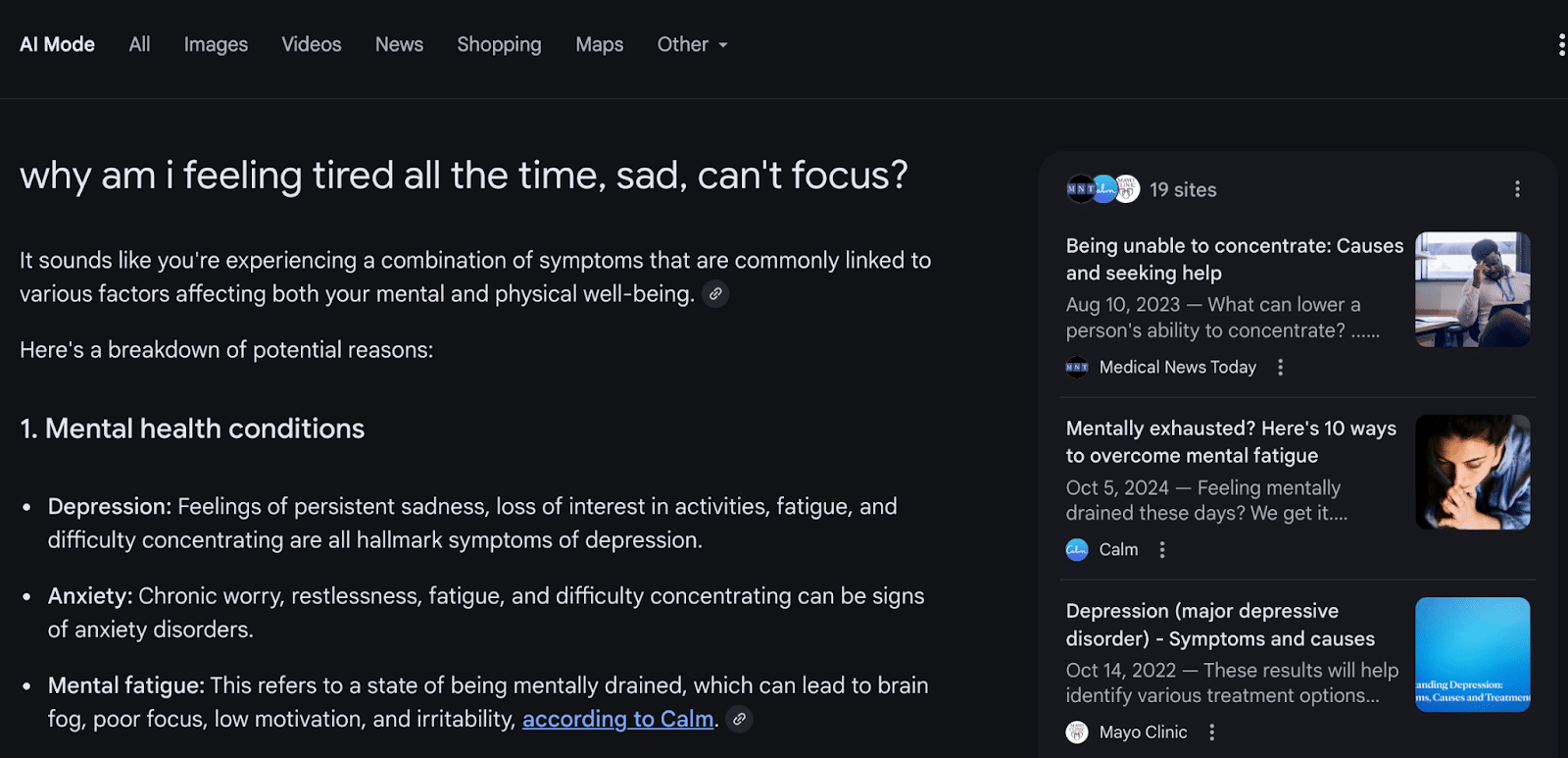Open the three-dot menu beside 19 sites
Viewport: 1568px width, 758px height.
coord(1517,189)
